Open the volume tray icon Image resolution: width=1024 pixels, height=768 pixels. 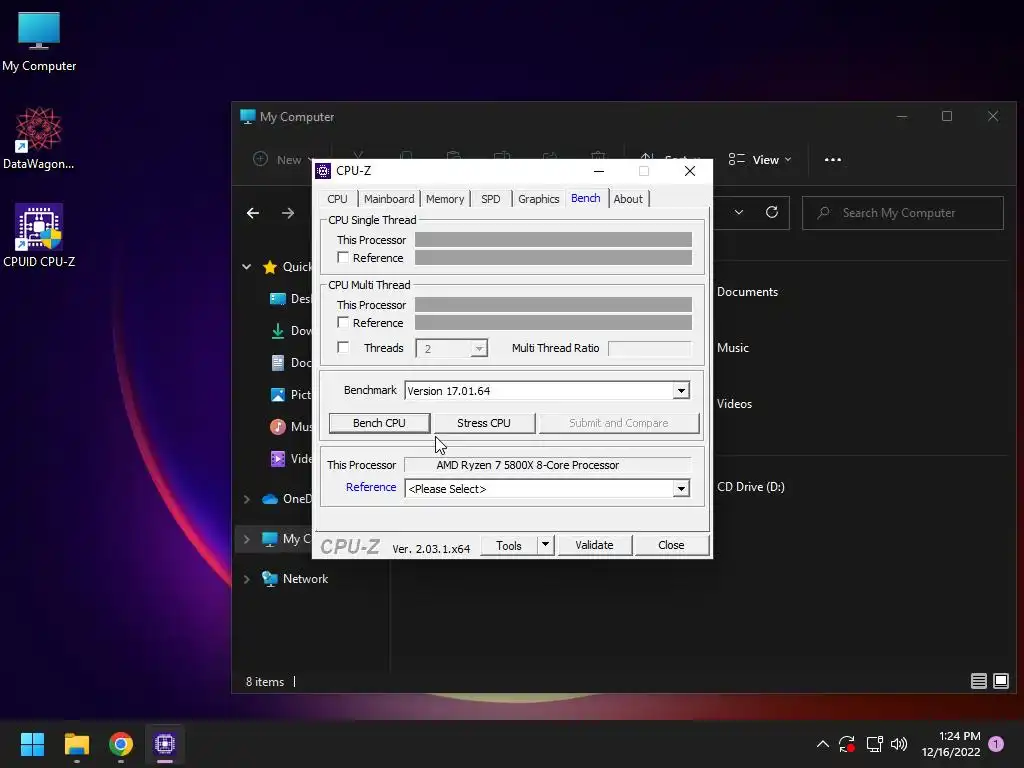(x=899, y=744)
